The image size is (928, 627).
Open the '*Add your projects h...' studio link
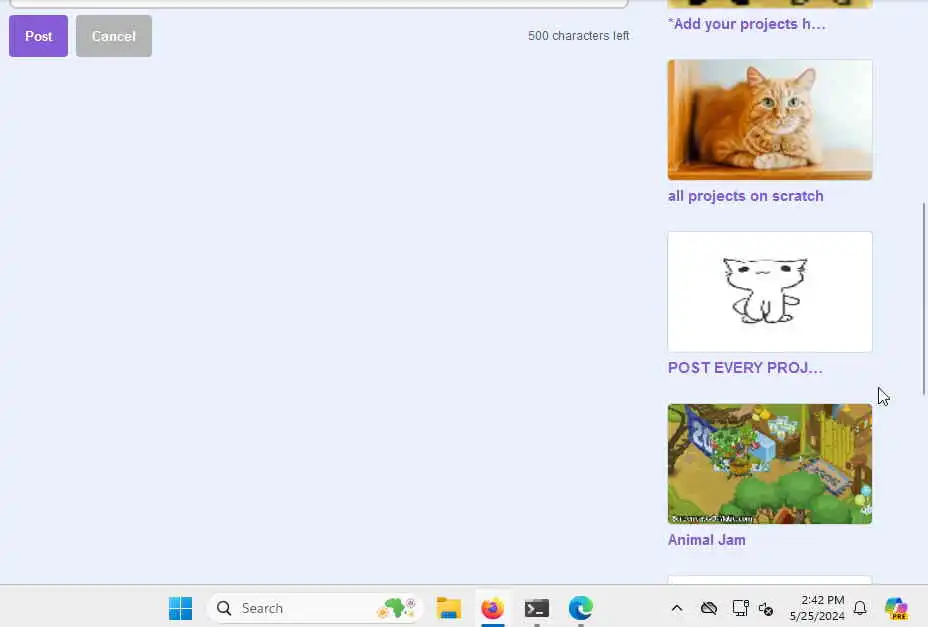pyautogui.click(x=746, y=24)
